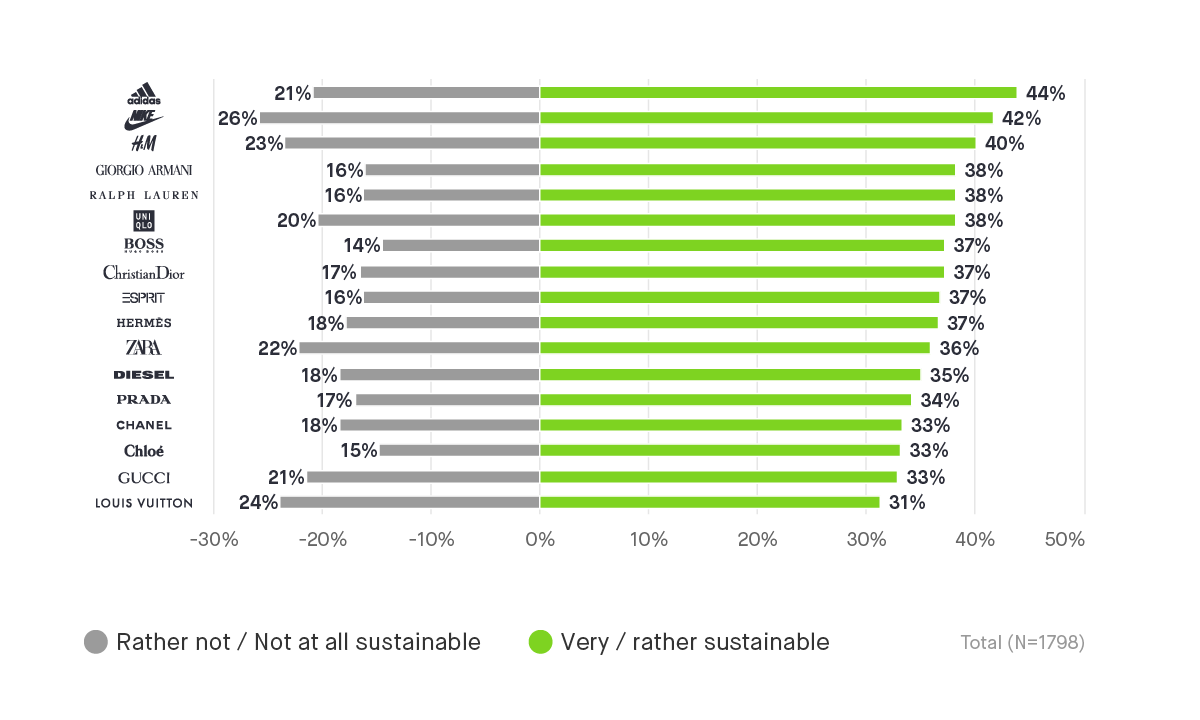Select the BOSS brand logo
This screenshot has width=1200, height=720.
[144, 246]
